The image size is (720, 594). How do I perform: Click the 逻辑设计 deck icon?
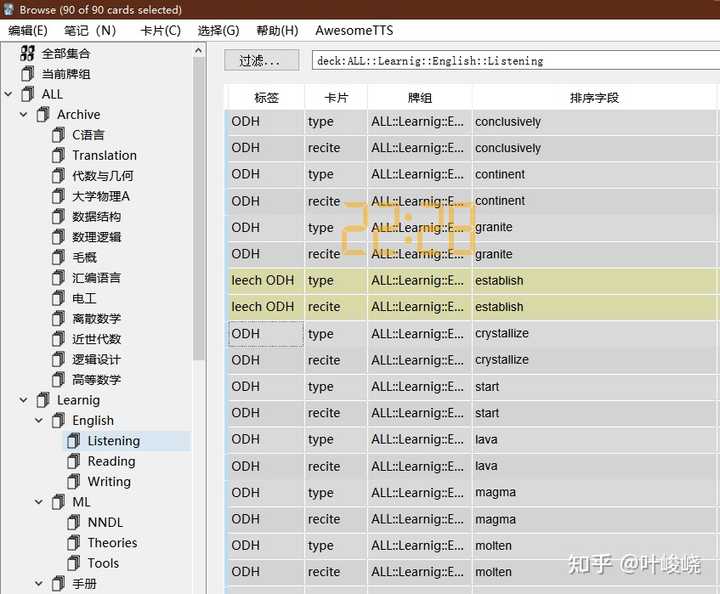point(58,359)
